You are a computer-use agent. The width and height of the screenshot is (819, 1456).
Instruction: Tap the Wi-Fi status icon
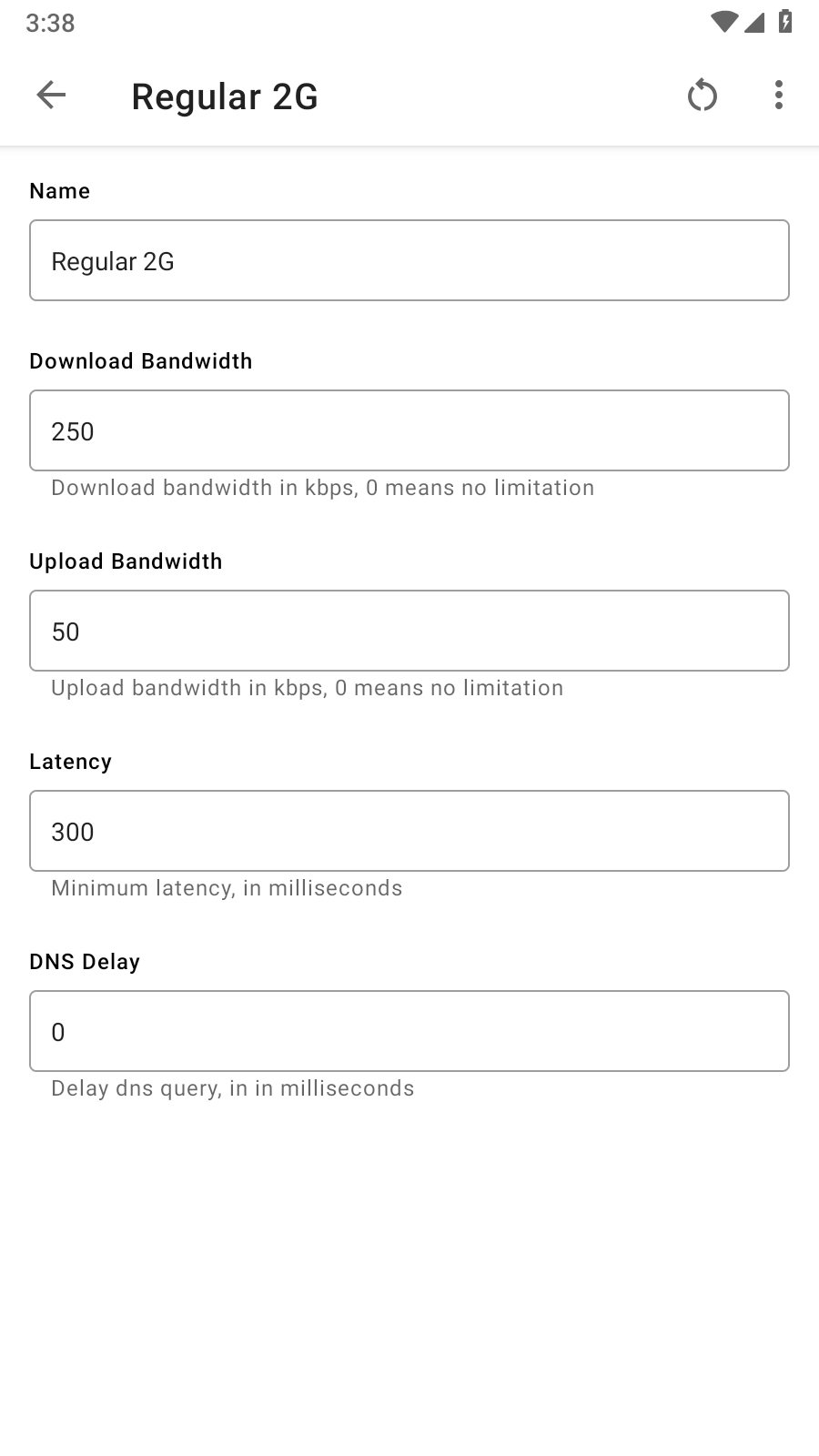tap(723, 22)
